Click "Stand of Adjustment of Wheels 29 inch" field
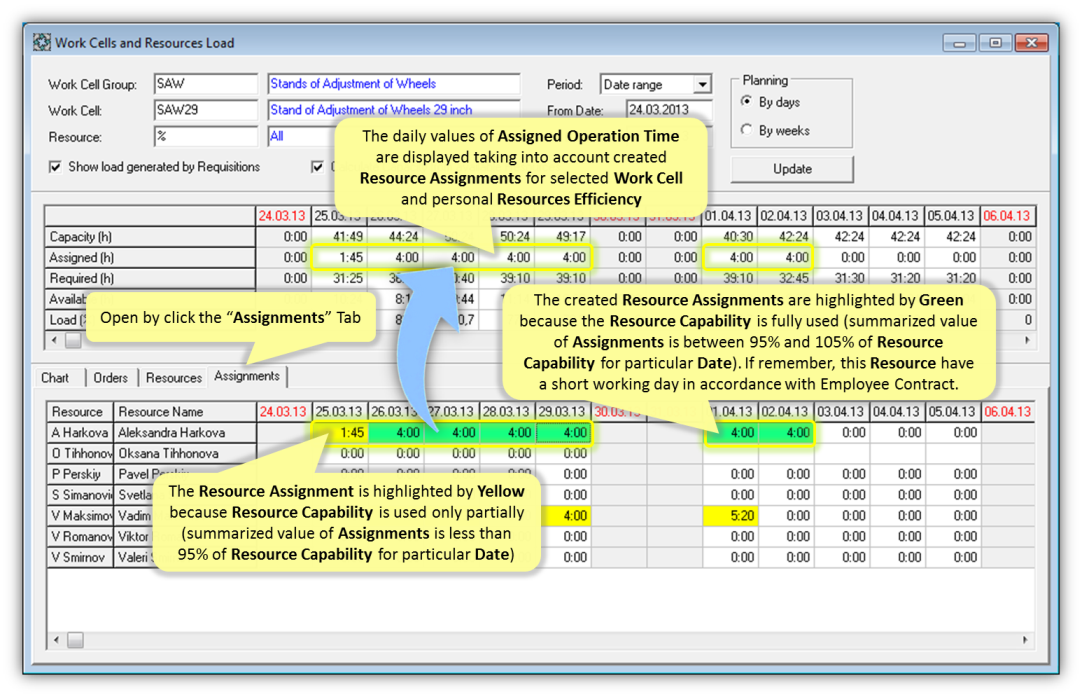This screenshot has width=1082, height=697. click(393, 110)
